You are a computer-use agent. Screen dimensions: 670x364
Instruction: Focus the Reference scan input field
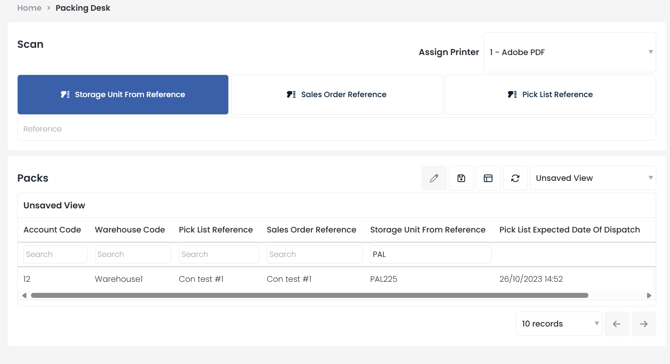337,129
